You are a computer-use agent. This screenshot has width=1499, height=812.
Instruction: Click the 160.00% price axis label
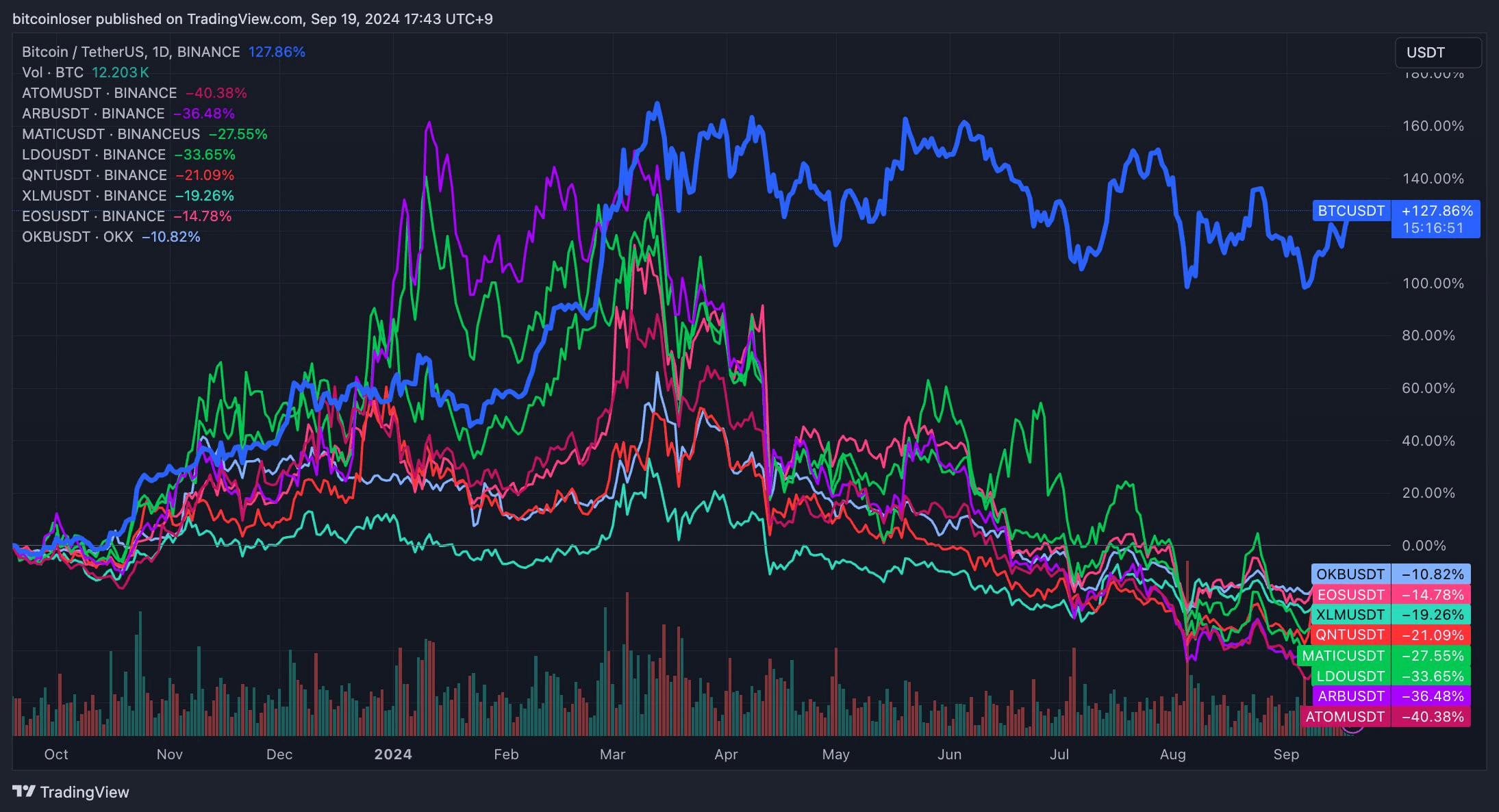click(x=1433, y=126)
